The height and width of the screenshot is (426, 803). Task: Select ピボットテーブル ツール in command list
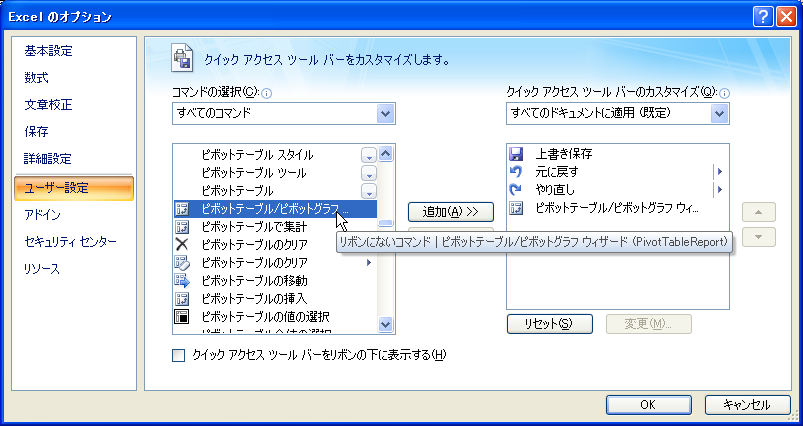pyautogui.click(x=253, y=173)
